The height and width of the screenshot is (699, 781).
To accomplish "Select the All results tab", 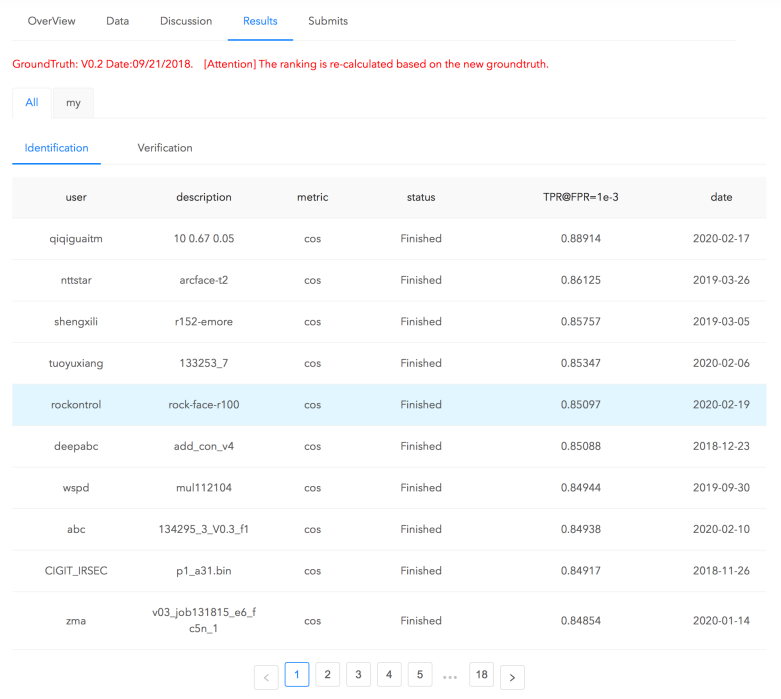I will click(32, 103).
